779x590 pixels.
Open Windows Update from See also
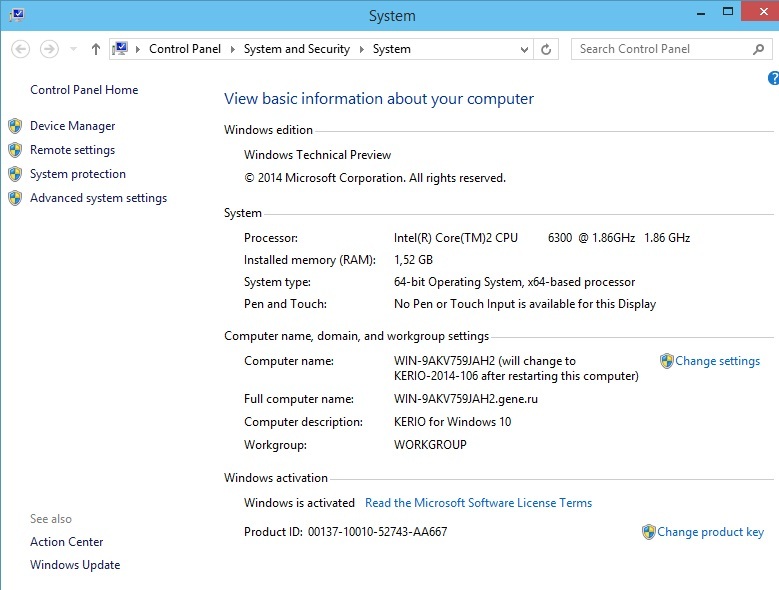tap(75, 565)
